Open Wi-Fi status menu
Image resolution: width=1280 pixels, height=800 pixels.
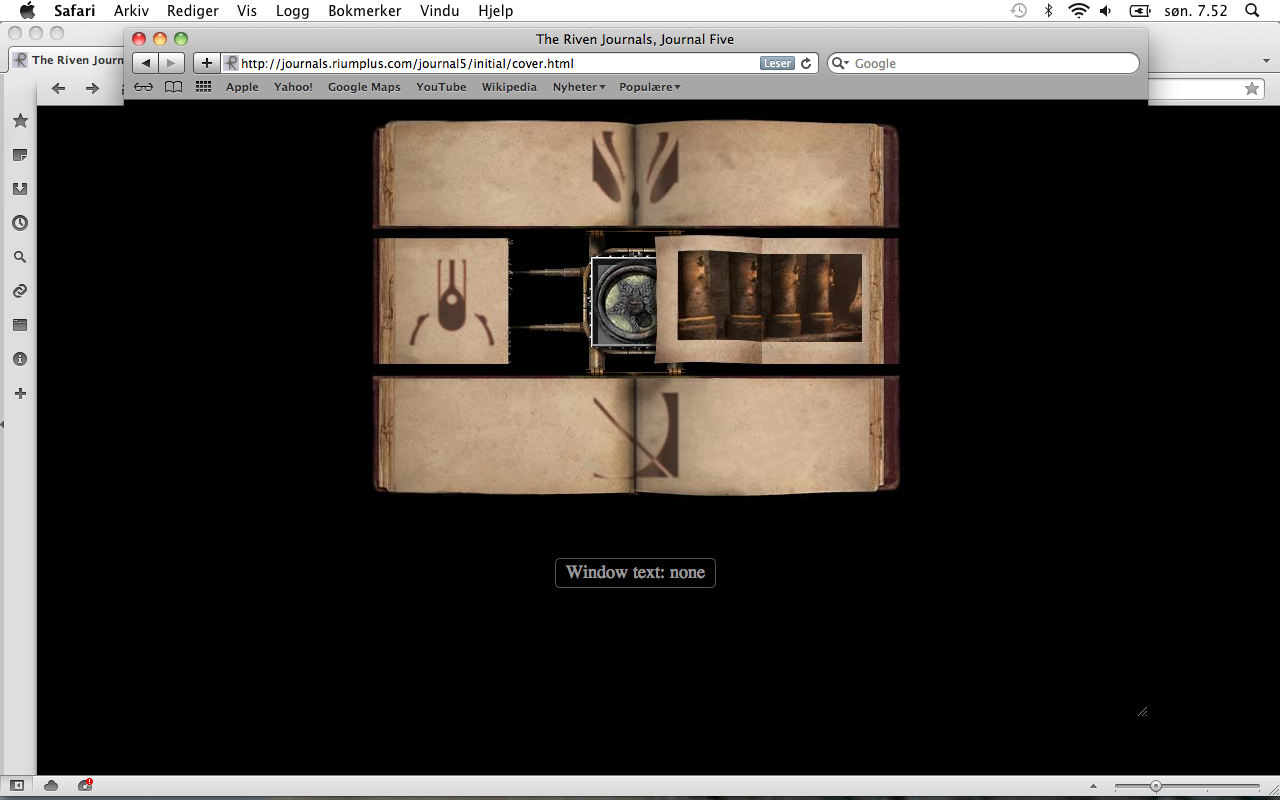(1078, 11)
